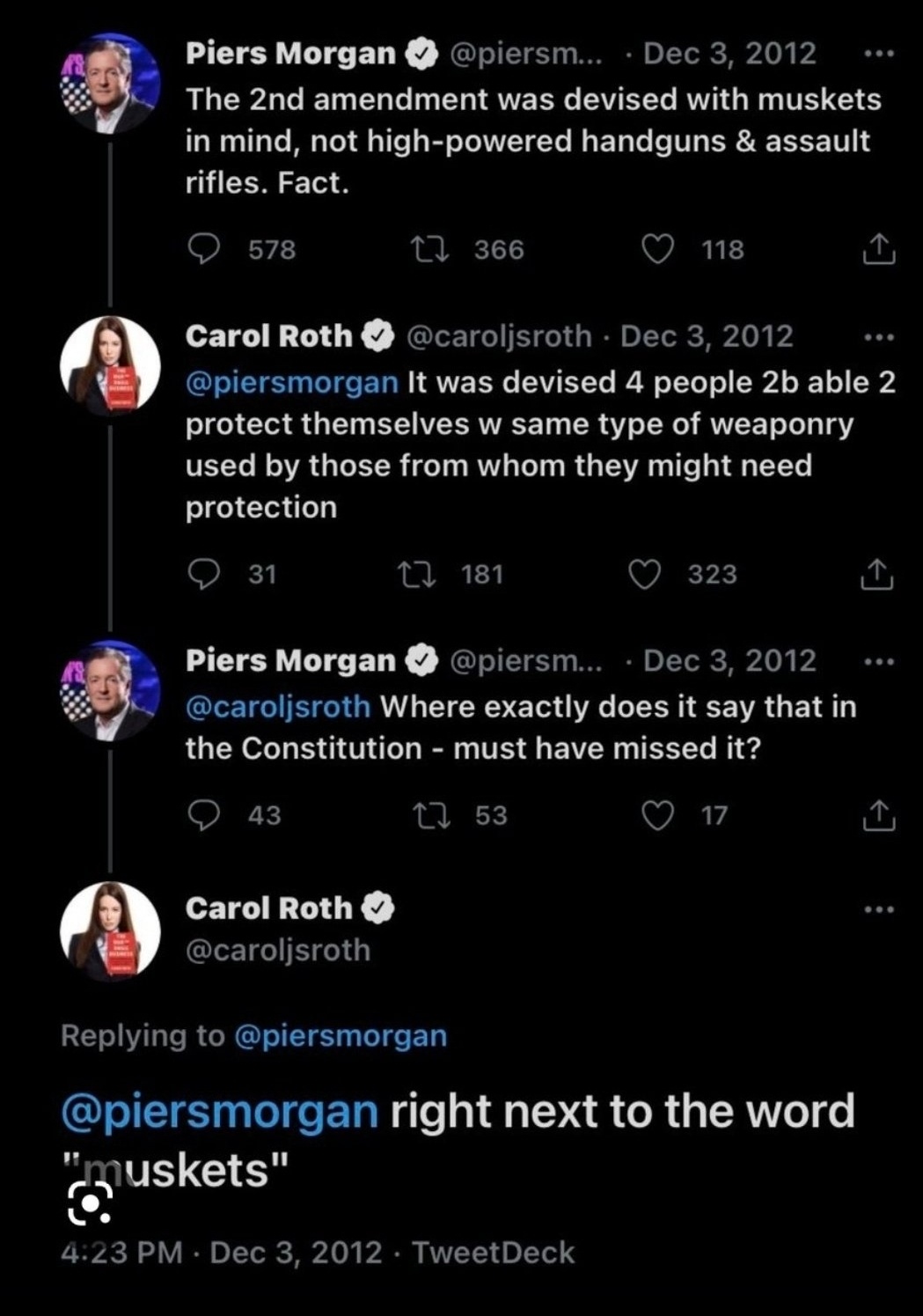Share Carol Roth's weaponry tweet
923x1316 pixels.
coord(876,574)
